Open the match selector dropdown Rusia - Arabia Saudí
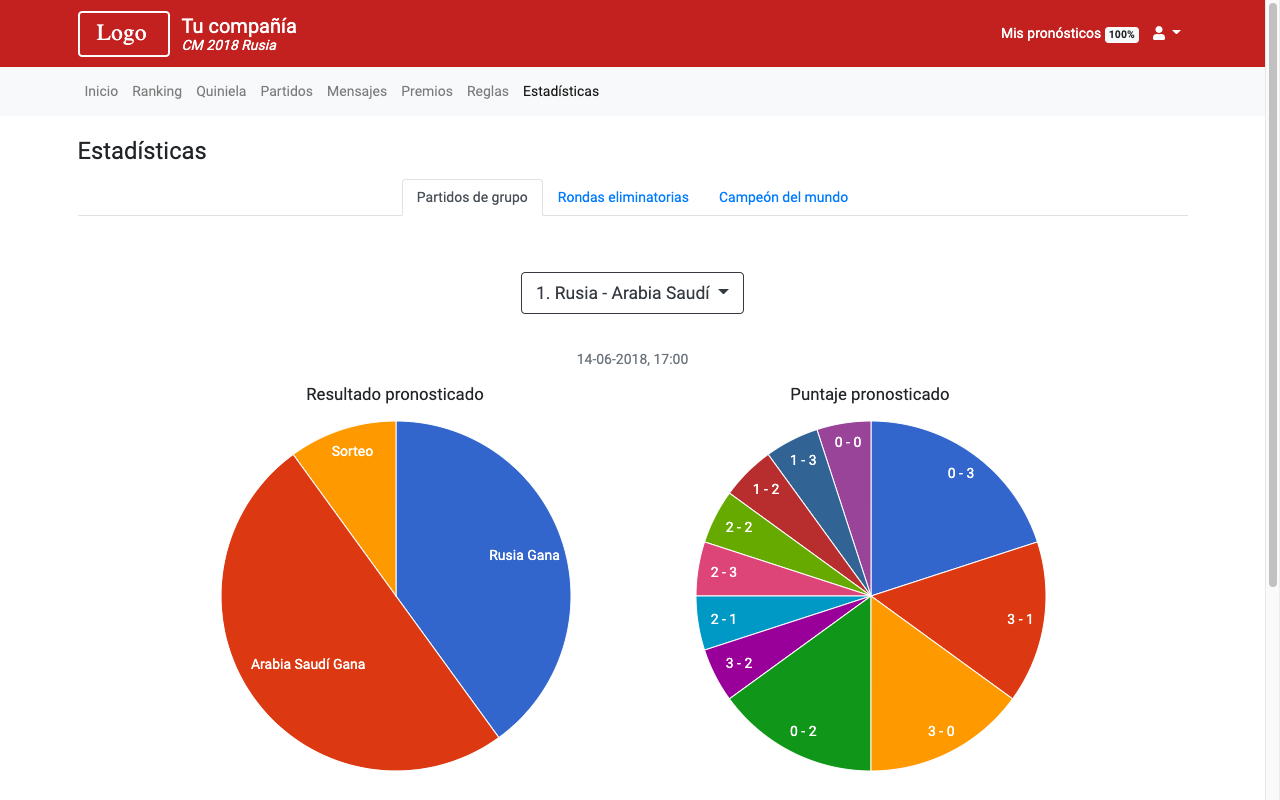This screenshot has height=800, width=1280. click(x=632, y=293)
